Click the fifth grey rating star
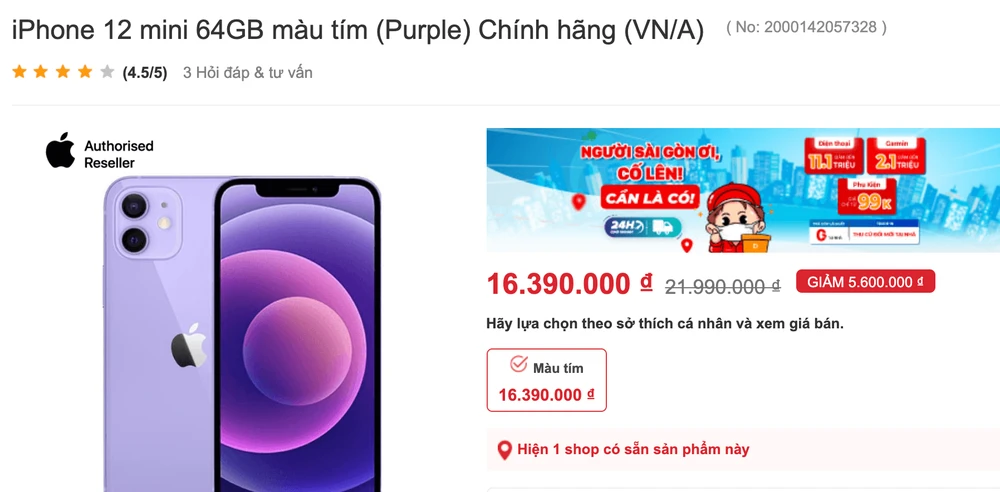 107,71
